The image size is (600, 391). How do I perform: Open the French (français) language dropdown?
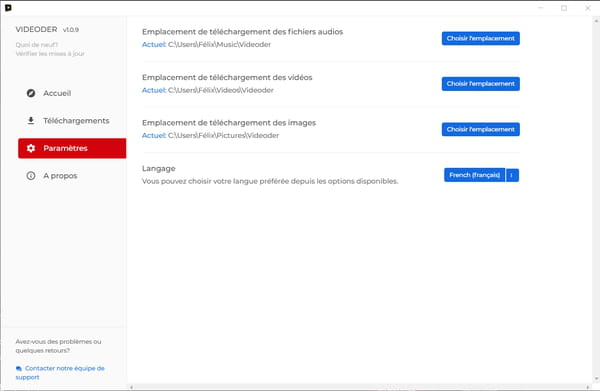pos(474,175)
